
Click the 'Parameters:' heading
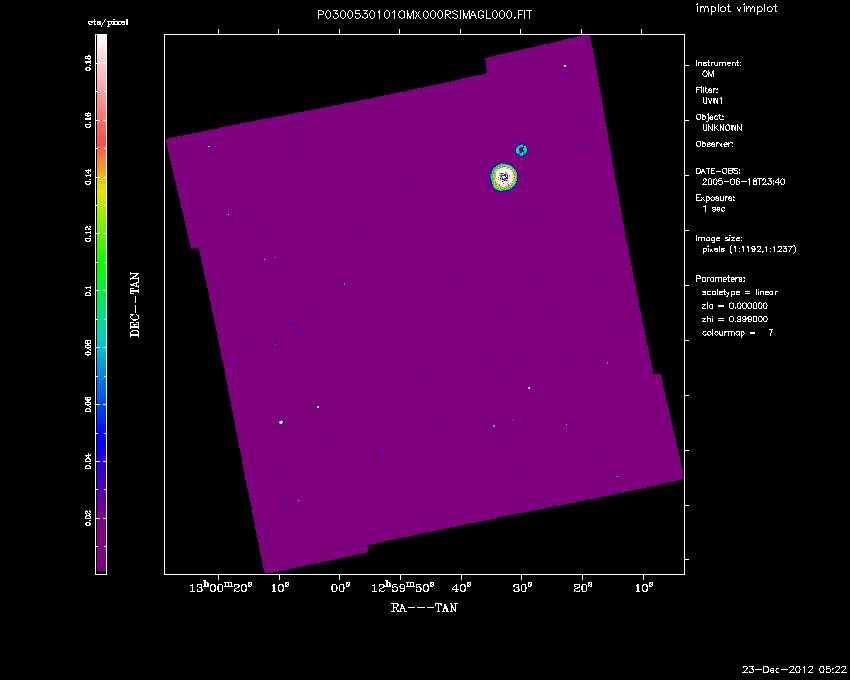[720, 279]
